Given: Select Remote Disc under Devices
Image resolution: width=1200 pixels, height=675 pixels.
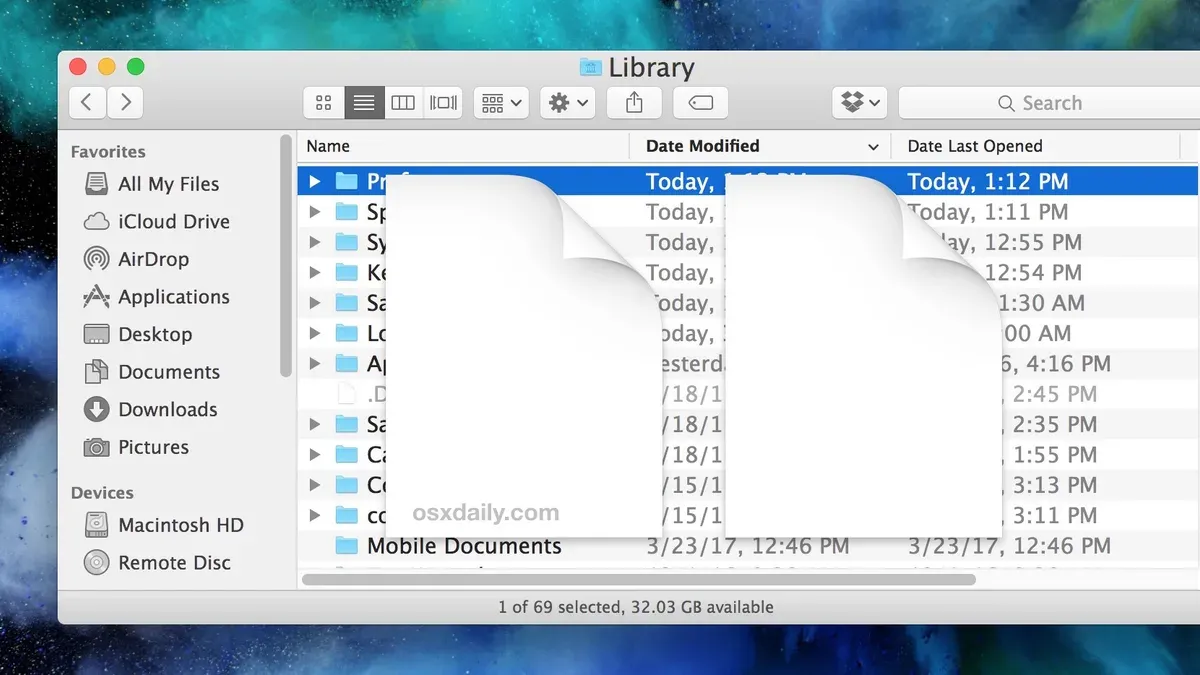Looking at the screenshot, I should tap(157, 563).
